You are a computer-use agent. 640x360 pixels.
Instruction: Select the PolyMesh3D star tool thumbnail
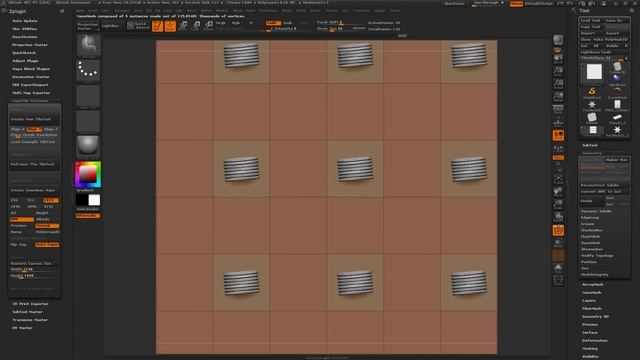(592, 106)
